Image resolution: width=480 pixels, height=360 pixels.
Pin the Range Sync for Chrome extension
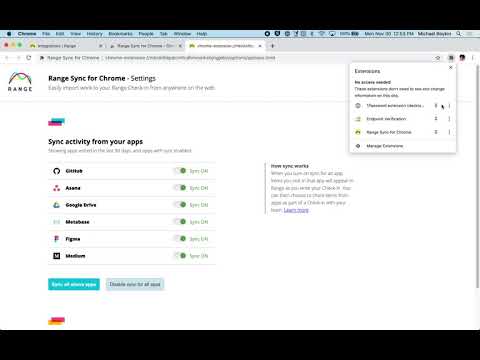[x=436, y=132]
